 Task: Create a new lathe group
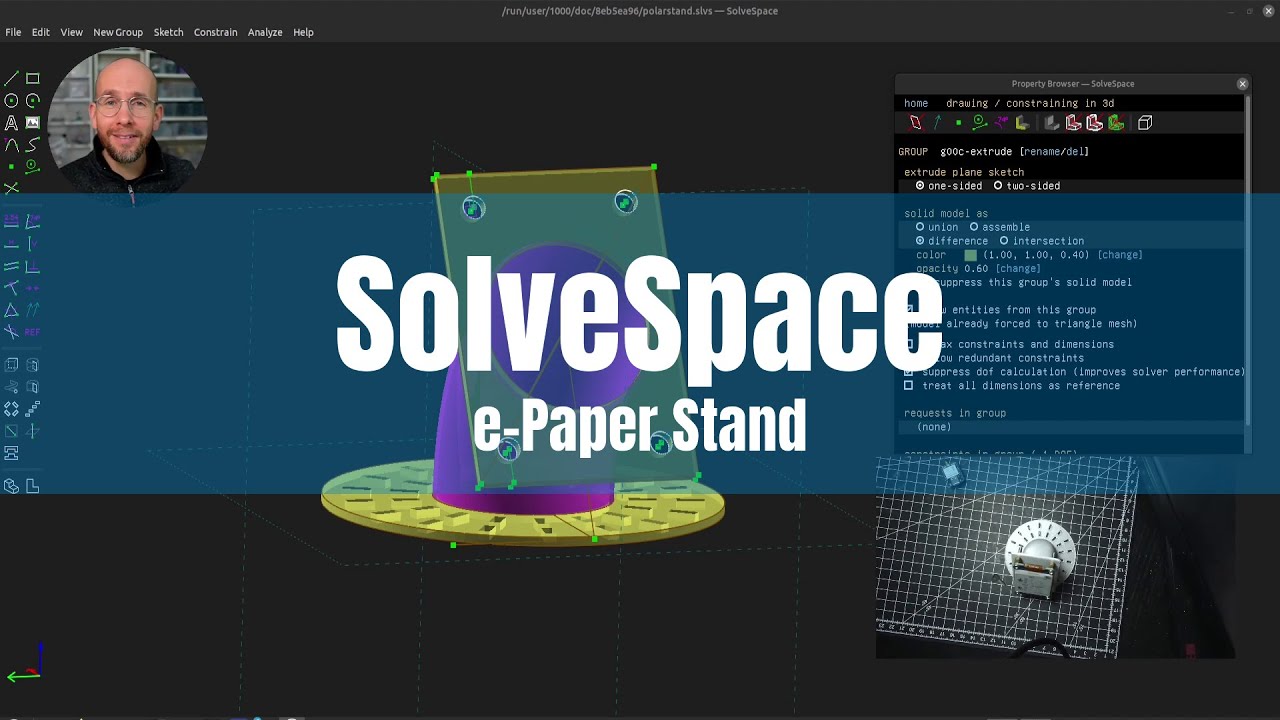(33, 365)
